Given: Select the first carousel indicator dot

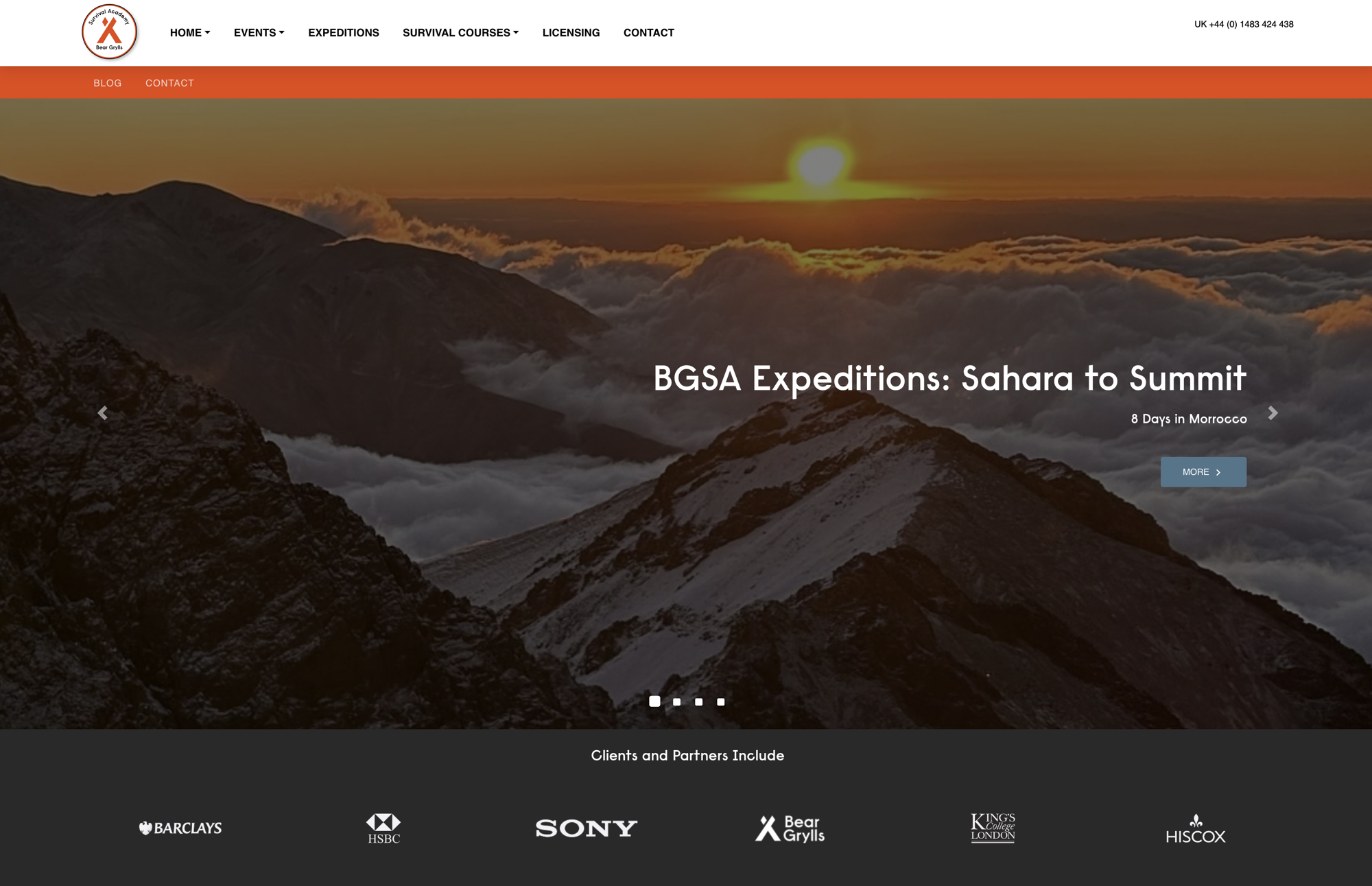Looking at the screenshot, I should 654,701.
